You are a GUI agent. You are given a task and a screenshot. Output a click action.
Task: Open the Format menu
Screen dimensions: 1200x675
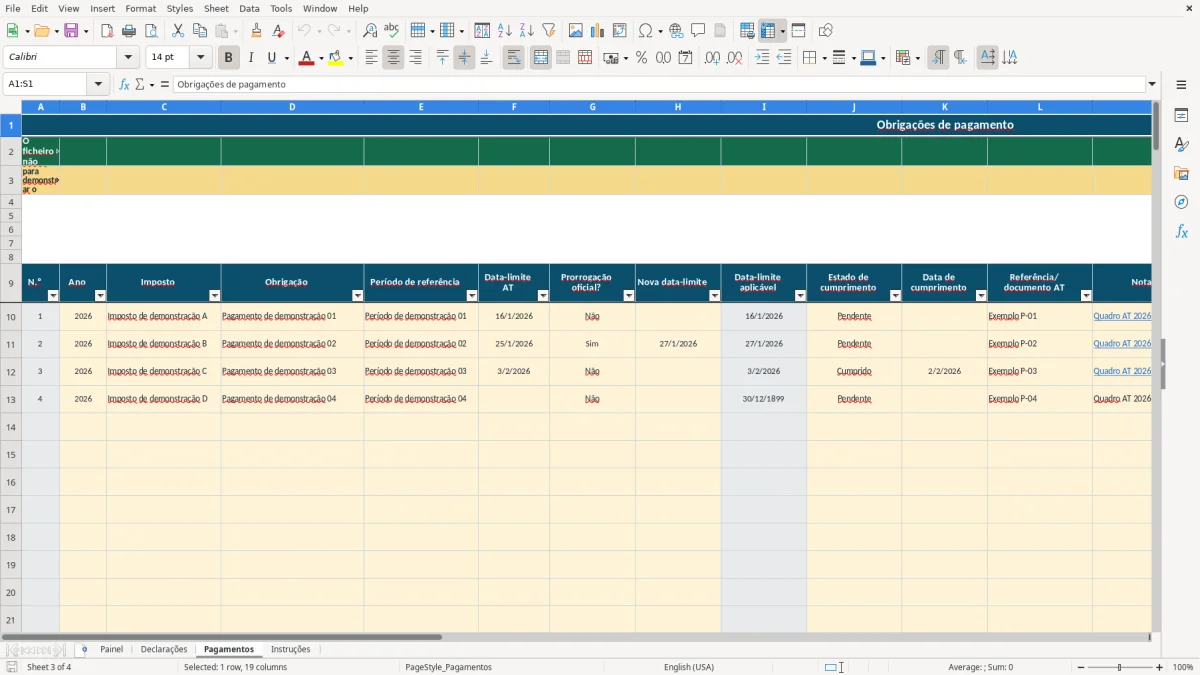point(141,8)
